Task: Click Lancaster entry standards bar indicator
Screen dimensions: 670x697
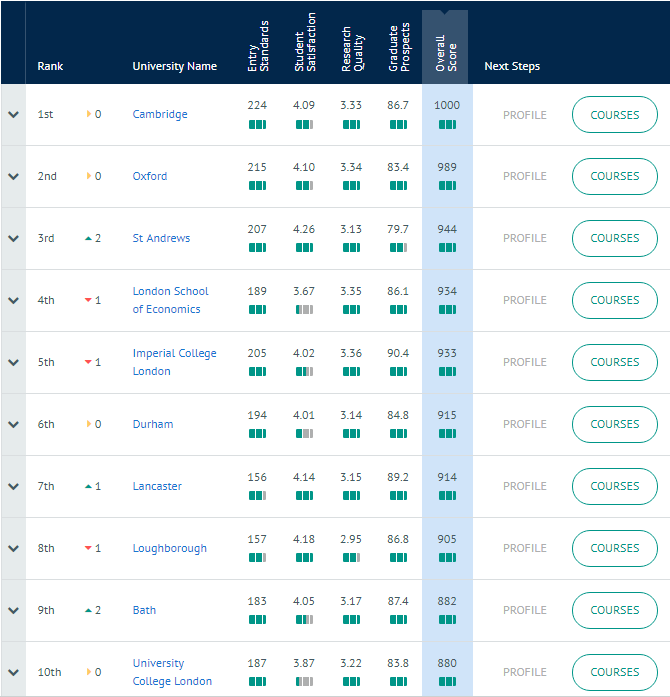Action: pyautogui.click(x=257, y=496)
